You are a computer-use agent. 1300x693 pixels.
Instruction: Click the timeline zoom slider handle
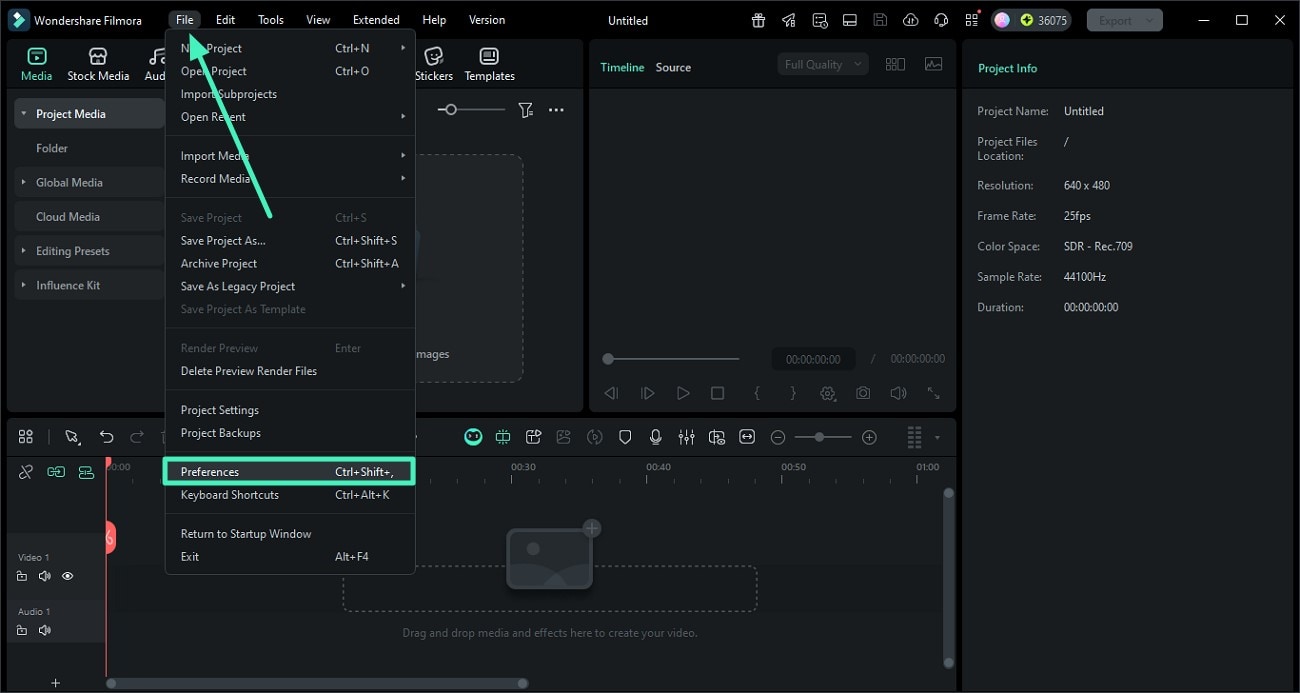point(819,437)
